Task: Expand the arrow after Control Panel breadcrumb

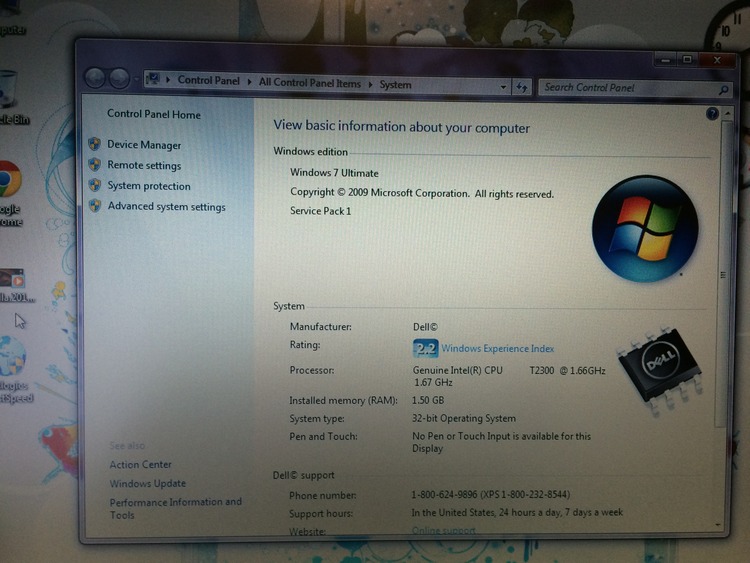Action: pyautogui.click(x=249, y=82)
